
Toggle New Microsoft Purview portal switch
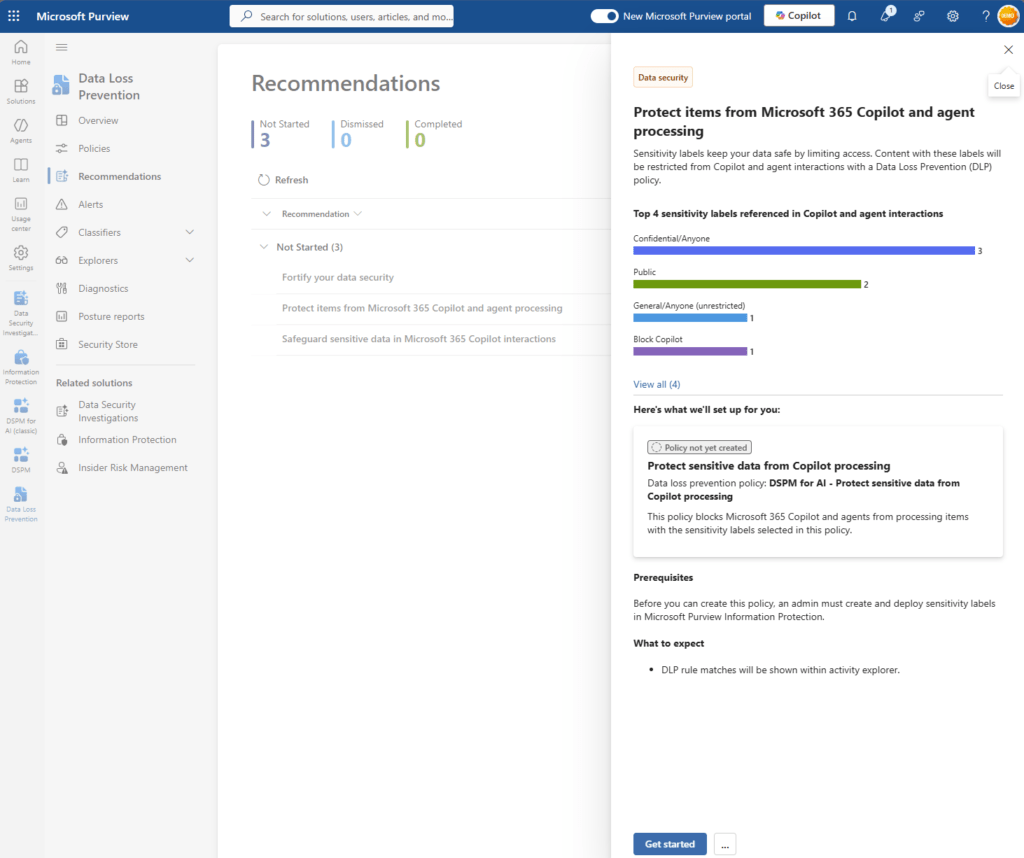[x=604, y=16]
